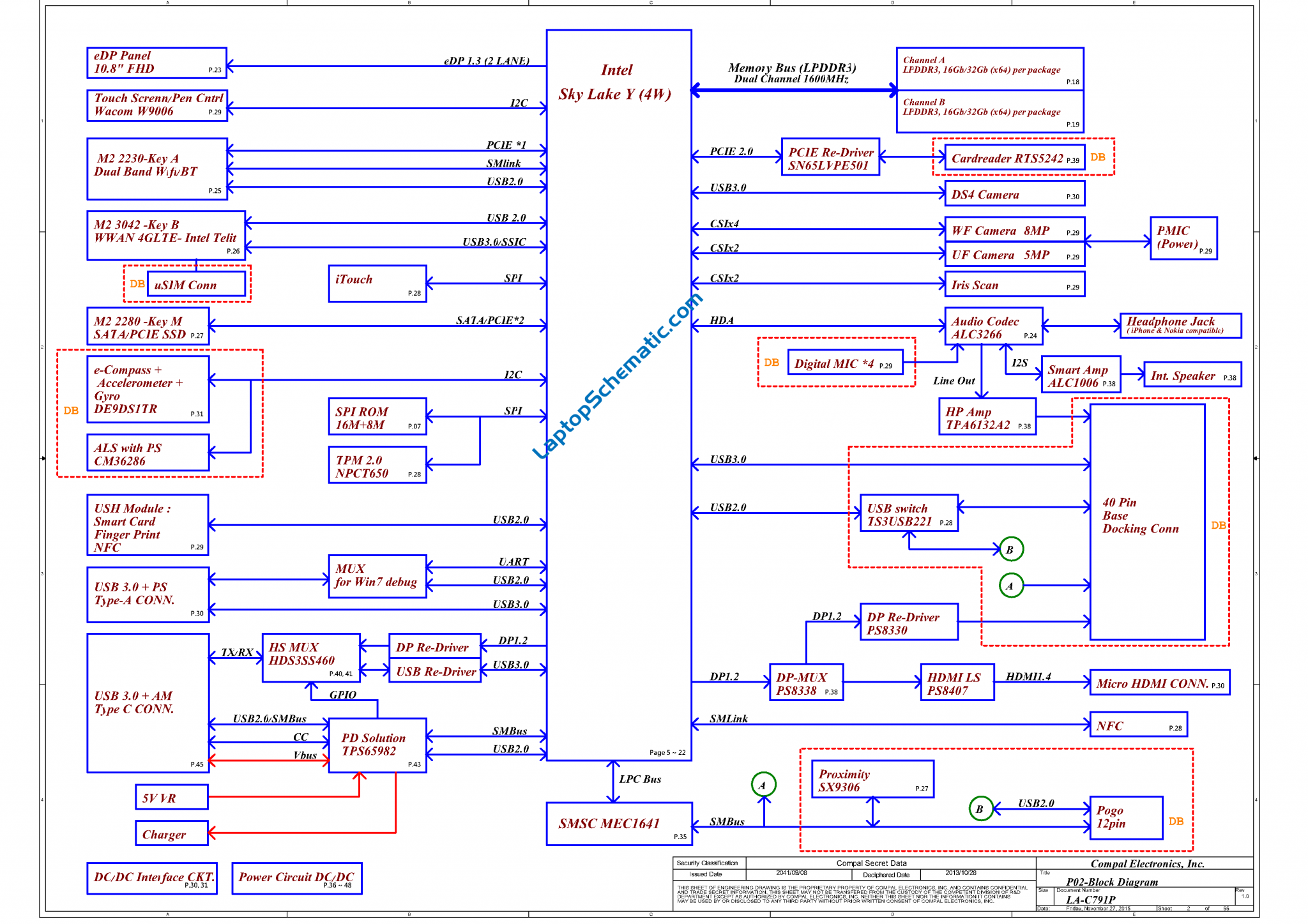Click the SMSC MEC1641 block
The height and width of the screenshot is (924, 1308).
620,824
